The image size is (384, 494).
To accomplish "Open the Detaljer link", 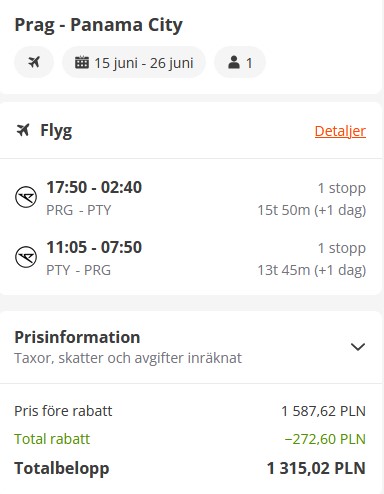I will tap(340, 131).
